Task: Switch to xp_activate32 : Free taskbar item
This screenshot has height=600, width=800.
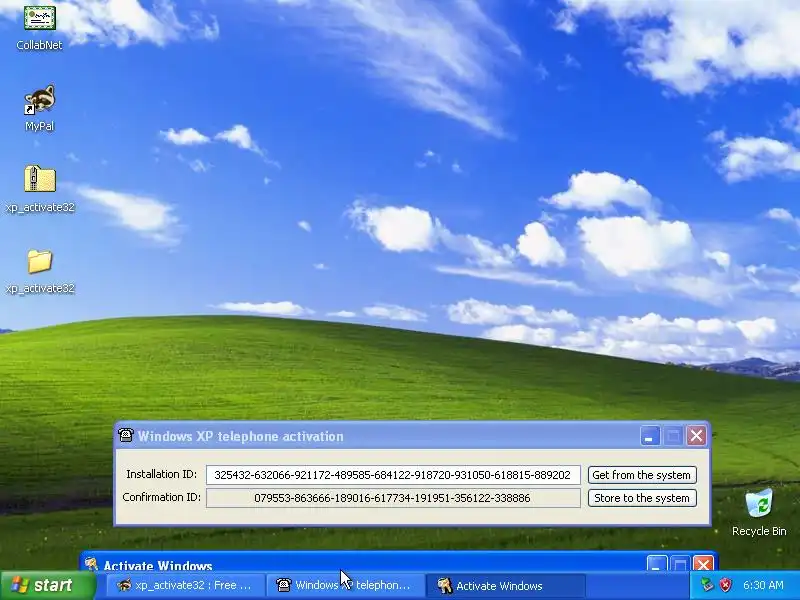Action: click(x=185, y=585)
